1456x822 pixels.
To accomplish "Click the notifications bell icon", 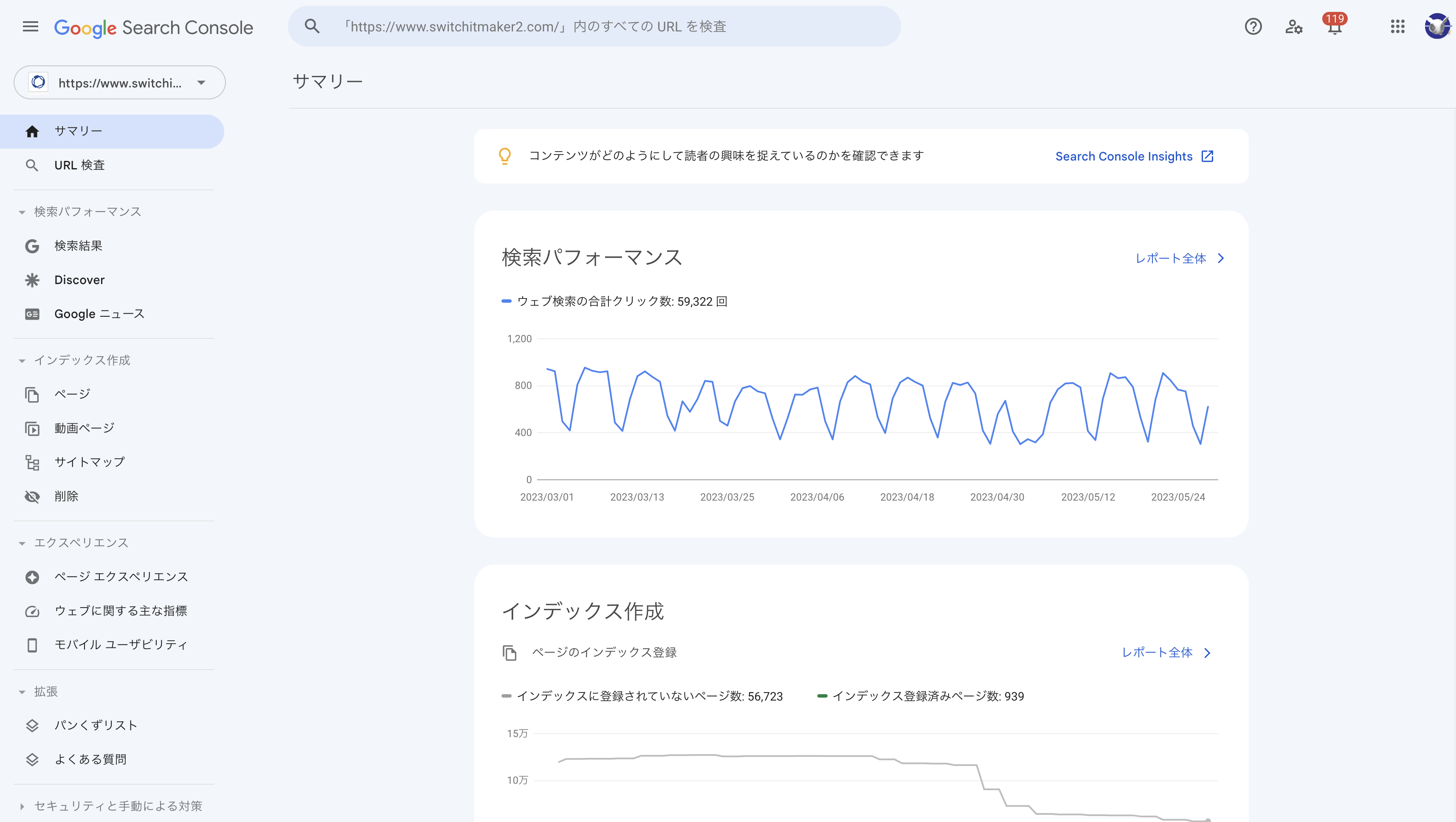I will pos(1336,27).
